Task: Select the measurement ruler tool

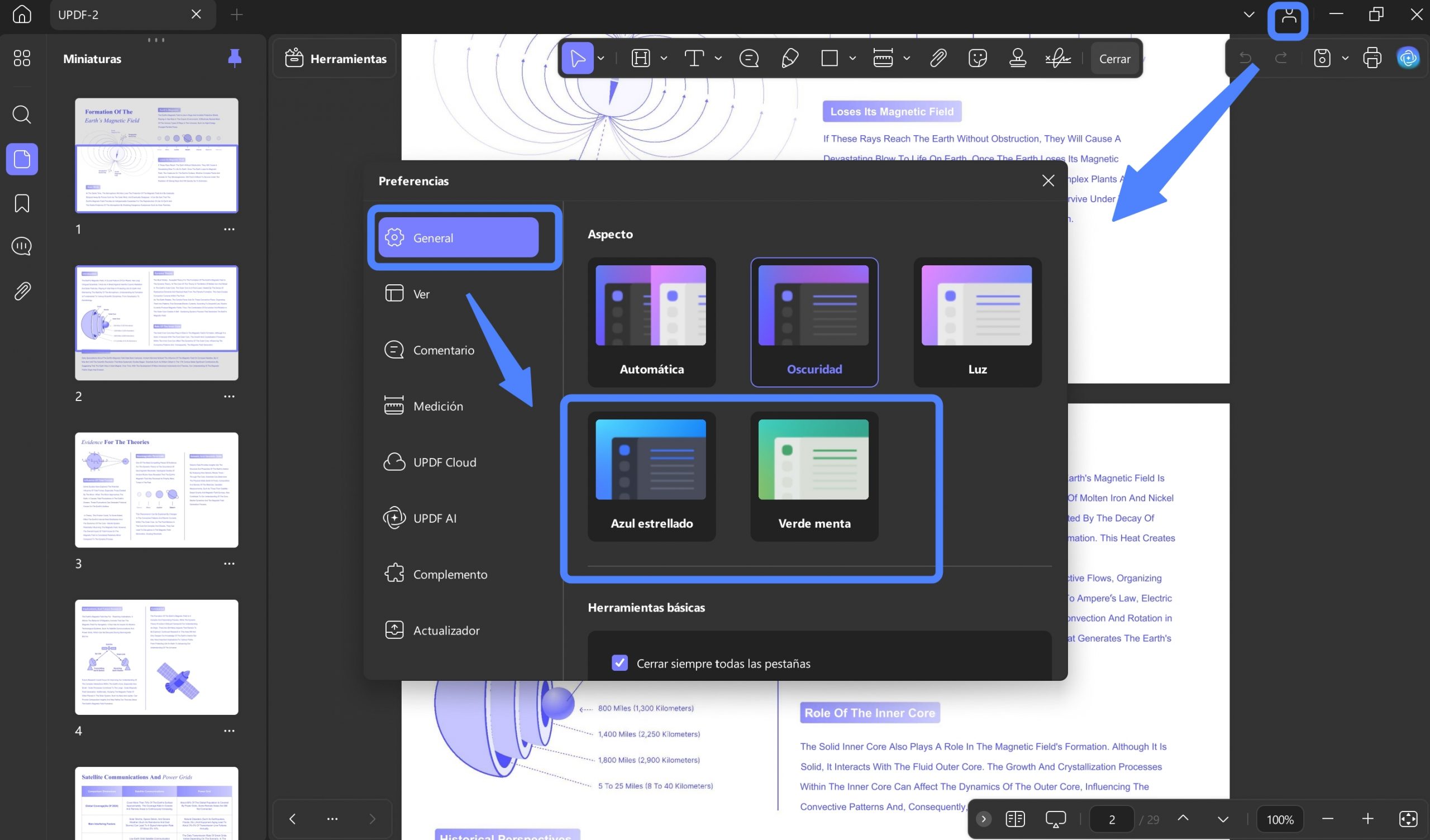Action: 883,58
